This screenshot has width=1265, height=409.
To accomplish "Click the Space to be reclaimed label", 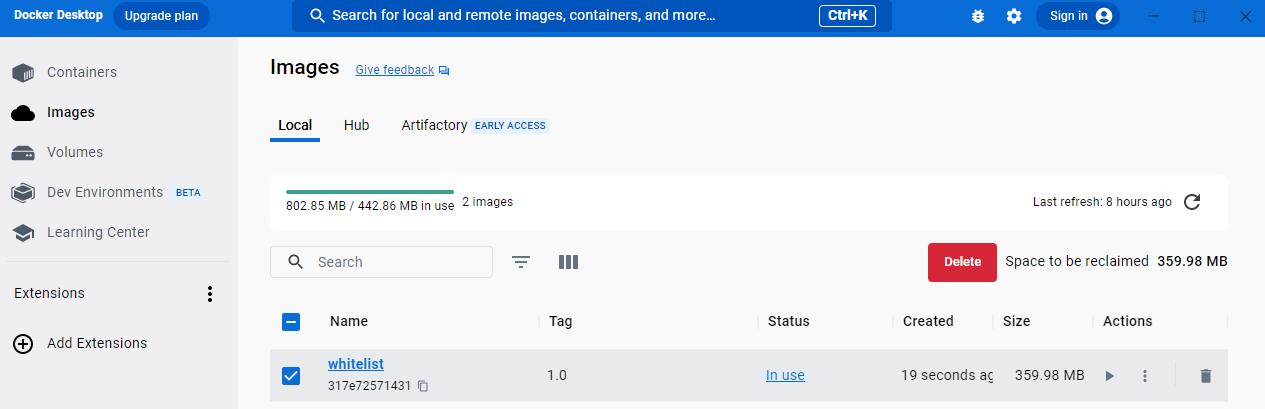I will click(x=1077, y=261).
